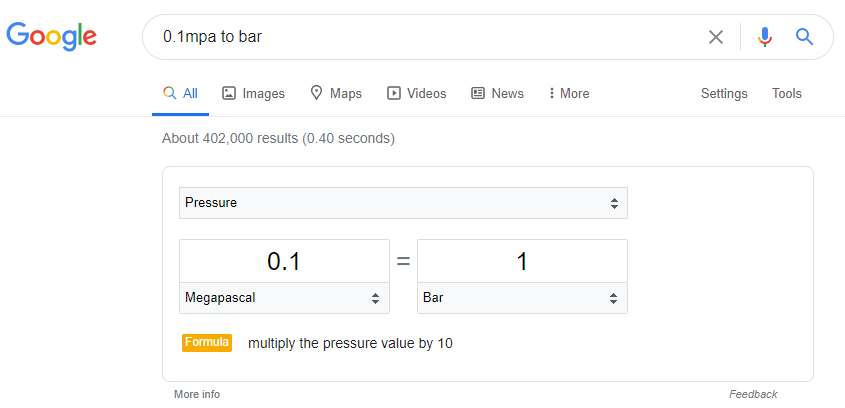Open the search Tools options
Screen dimensions: 845x408
pyautogui.click(x=787, y=93)
